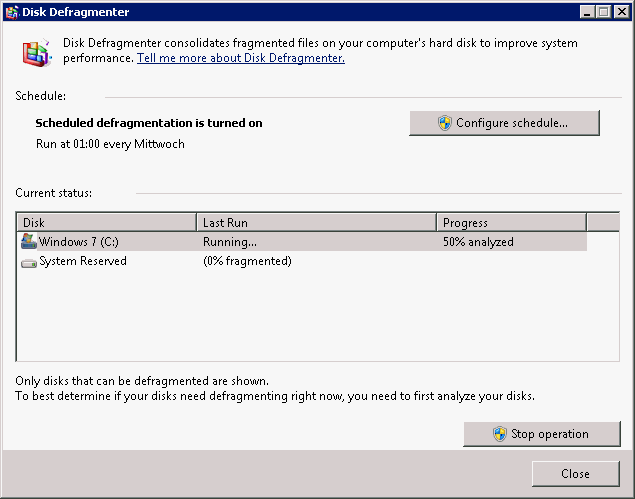
Task: Sort by the Progress column header
Action: (x=511, y=223)
